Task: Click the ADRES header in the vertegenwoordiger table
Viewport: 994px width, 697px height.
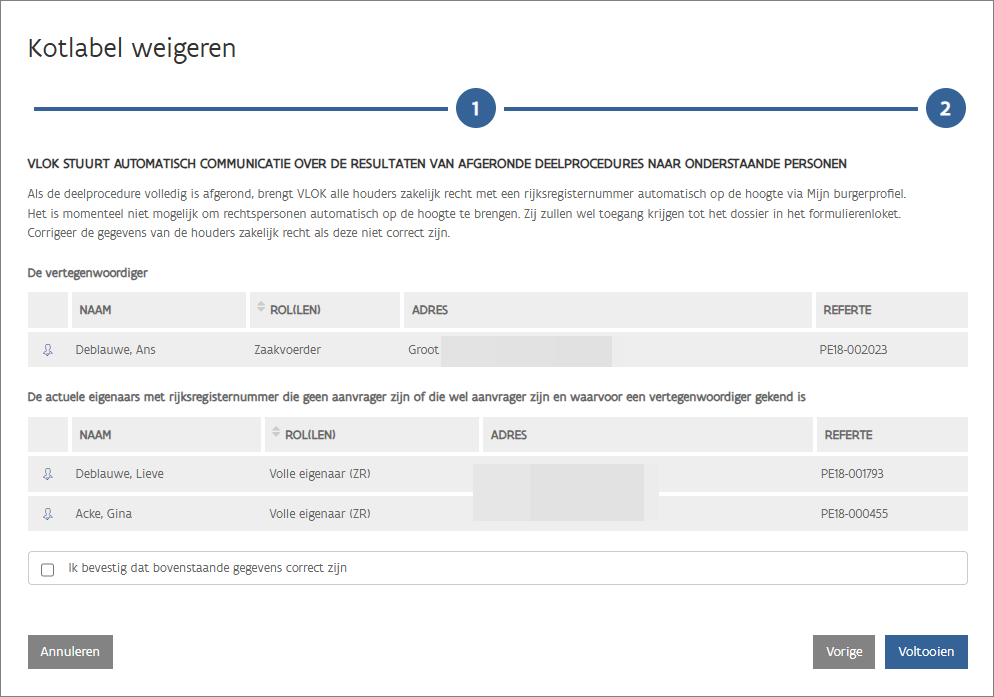Action: (429, 310)
